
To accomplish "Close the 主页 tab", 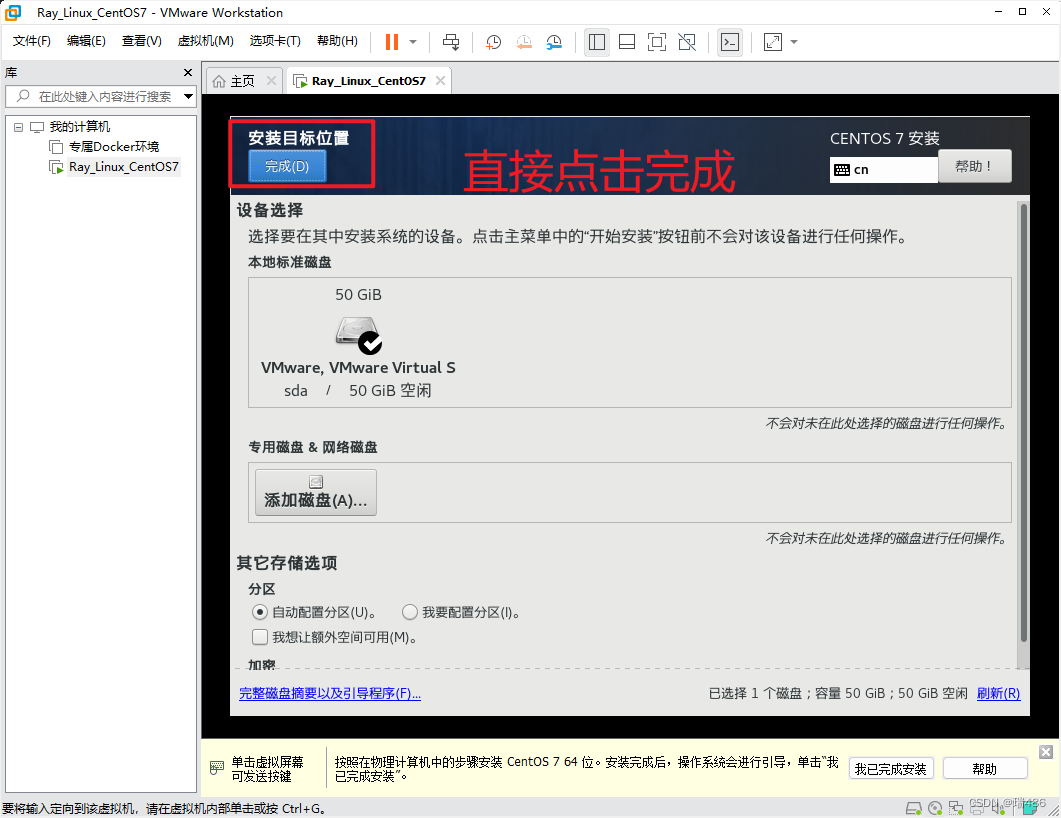I will 271,81.
